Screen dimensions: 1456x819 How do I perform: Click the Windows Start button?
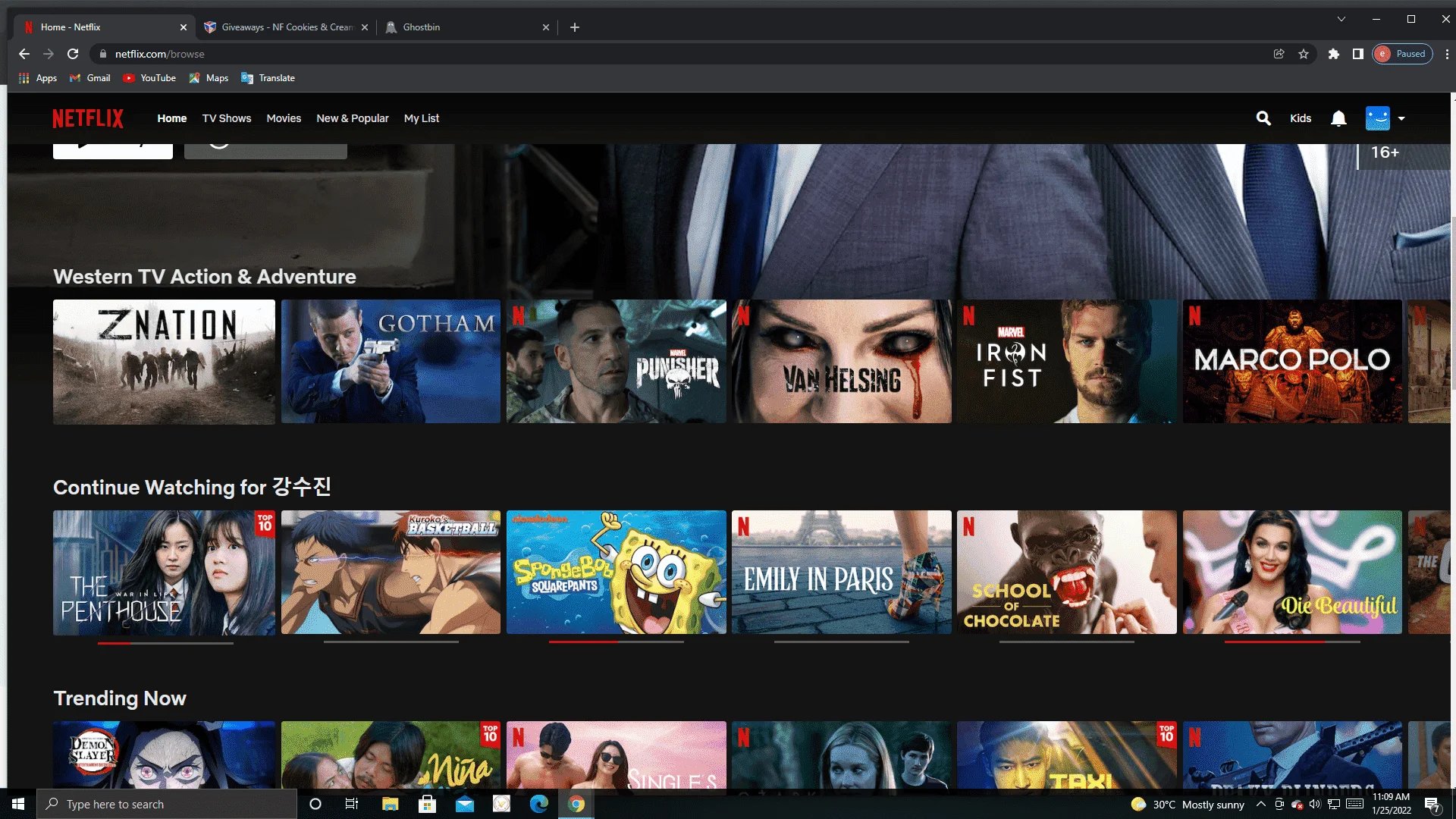point(18,804)
